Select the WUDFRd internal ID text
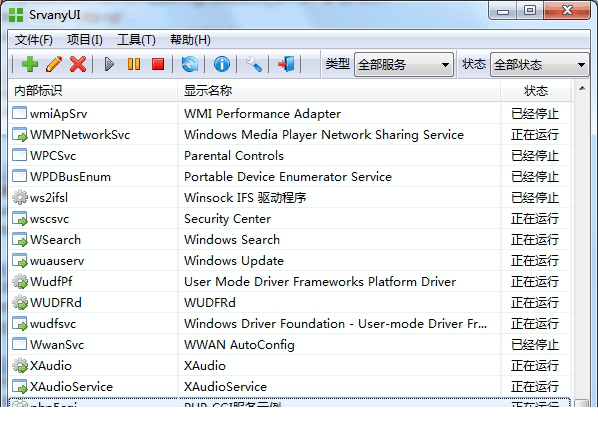This screenshot has width=598, height=423. tap(56, 303)
